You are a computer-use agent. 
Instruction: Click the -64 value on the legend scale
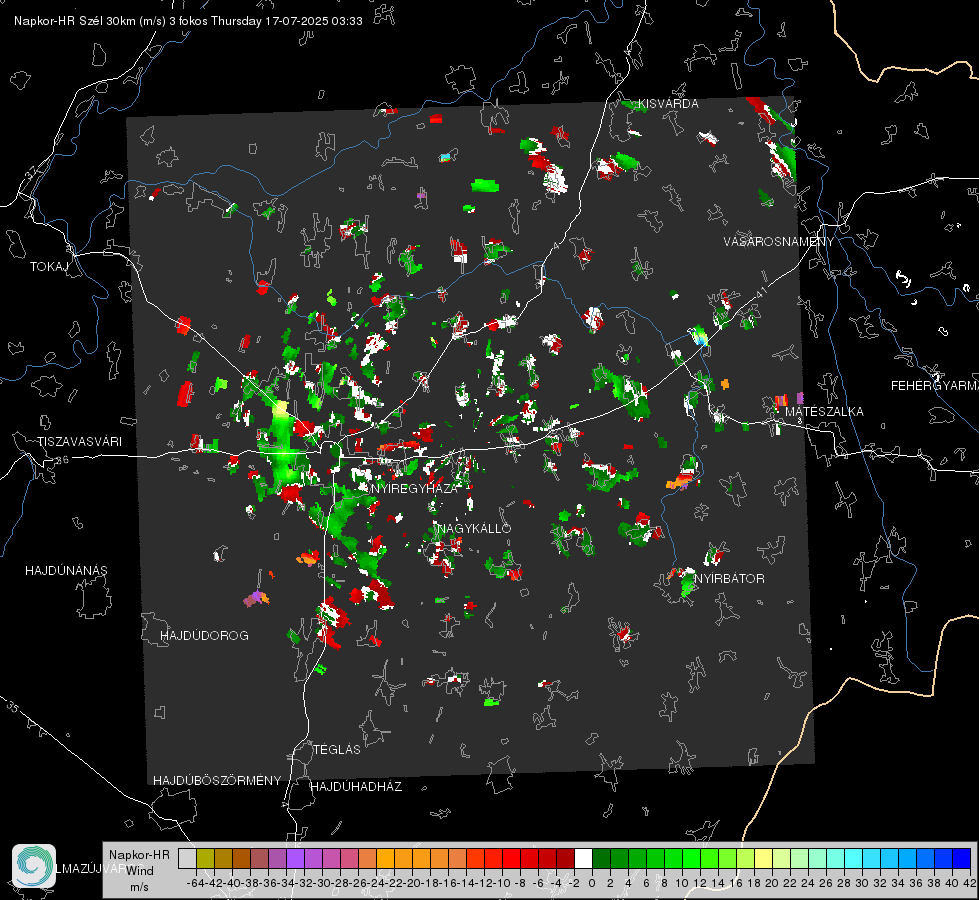195,883
